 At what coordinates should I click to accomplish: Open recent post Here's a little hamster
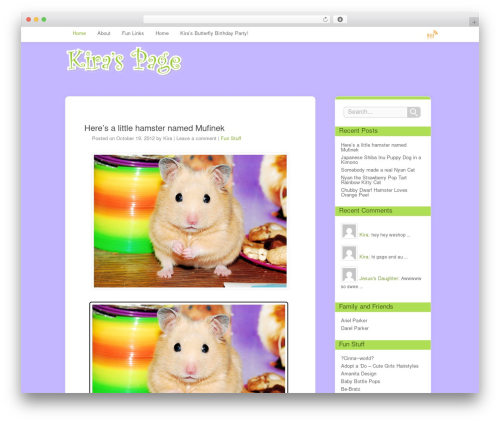[x=374, y=147]
